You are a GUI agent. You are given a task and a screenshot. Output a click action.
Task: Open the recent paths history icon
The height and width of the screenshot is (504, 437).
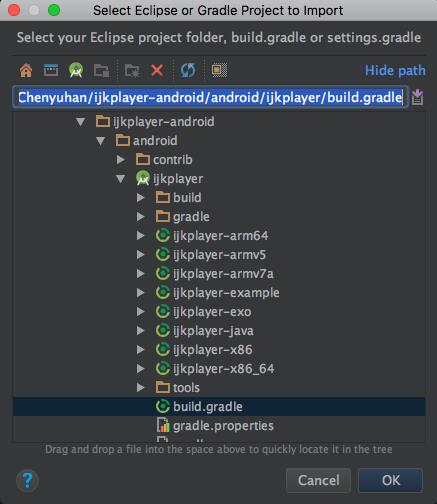[417, 97]
